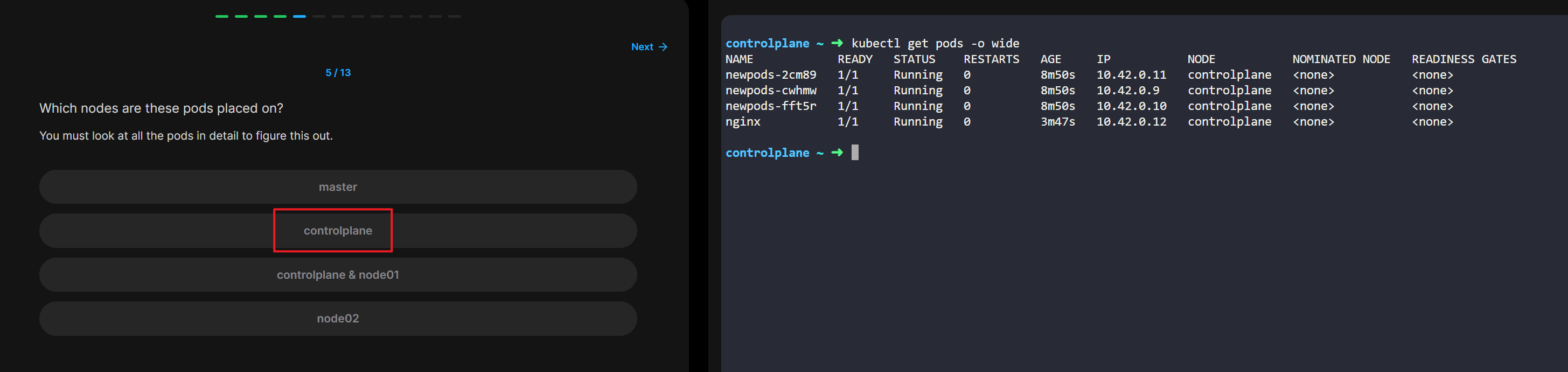Select the master answer option
This screenshot has width=1568, height=372.
[x=338, y=187]
